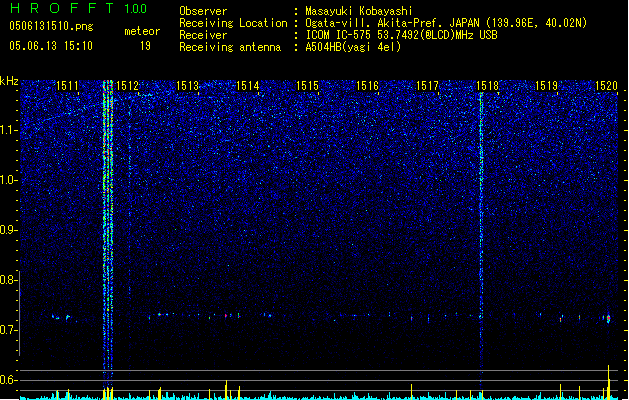
Task: Click the 0.6 kHz frequency label
Action: [x=9, y=380]
